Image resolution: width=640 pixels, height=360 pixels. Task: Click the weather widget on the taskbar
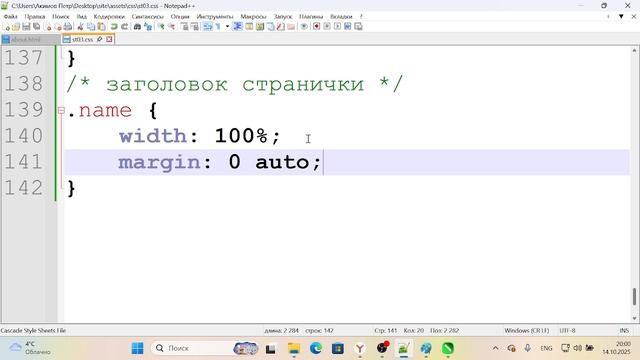(29, 348)
